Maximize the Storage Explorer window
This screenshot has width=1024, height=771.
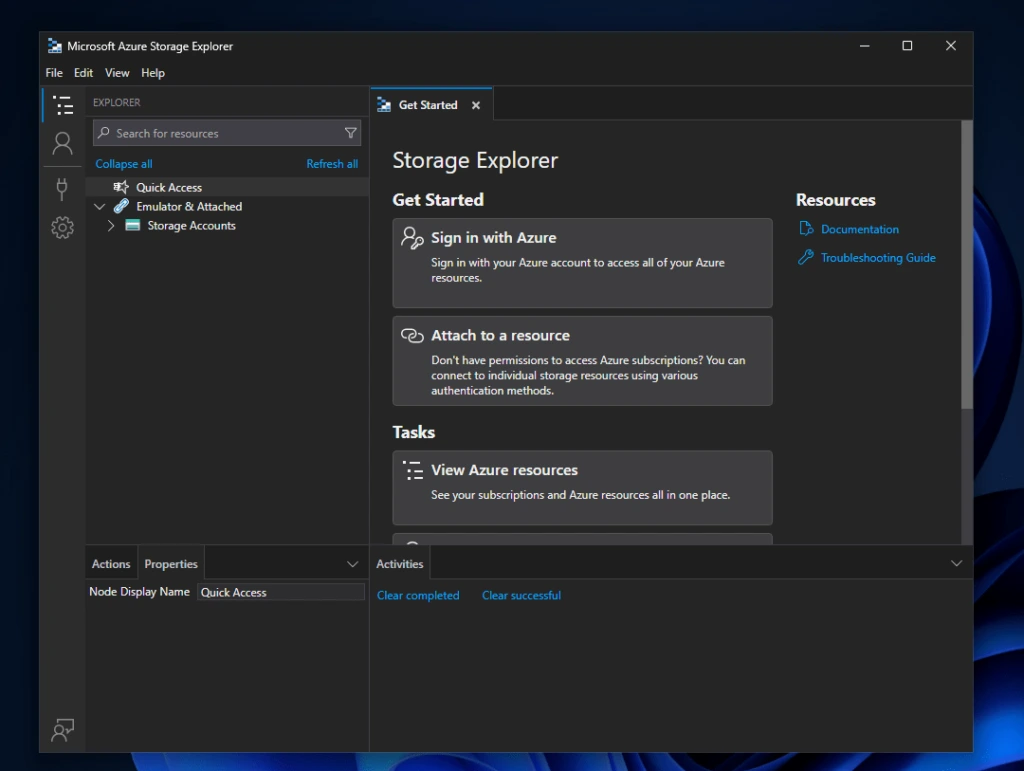pos(907,46)
